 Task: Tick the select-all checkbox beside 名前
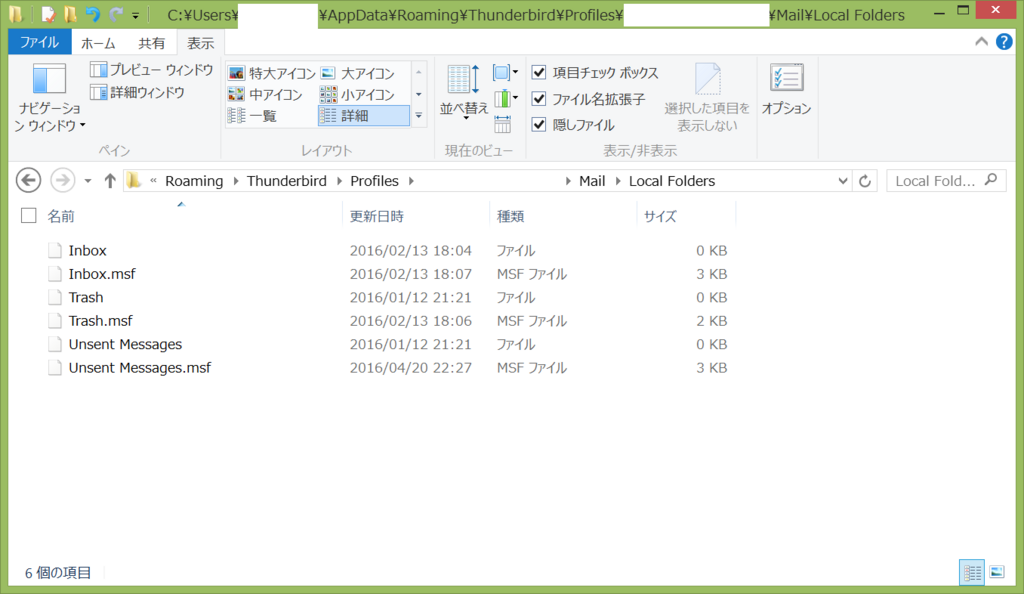(29, 215)
